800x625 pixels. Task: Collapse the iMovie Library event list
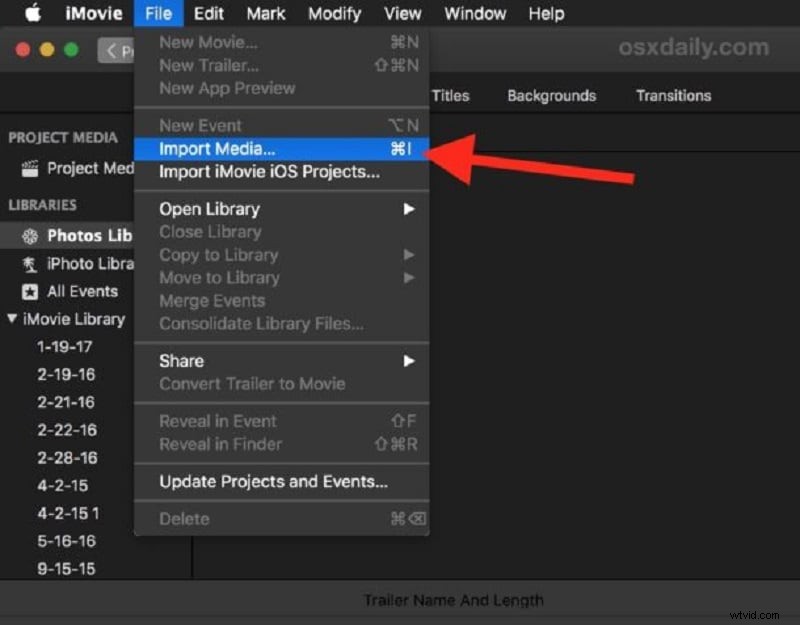coord(10,319)
